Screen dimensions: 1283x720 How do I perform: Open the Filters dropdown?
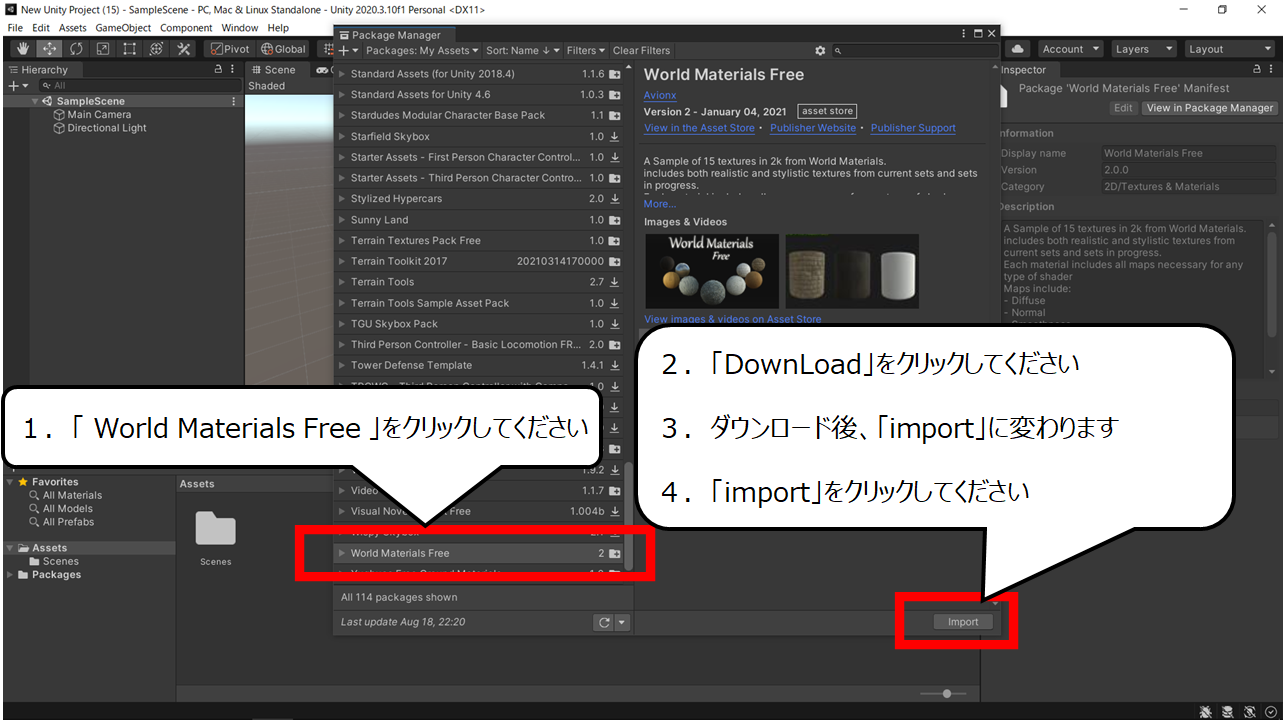pos(586,50)
